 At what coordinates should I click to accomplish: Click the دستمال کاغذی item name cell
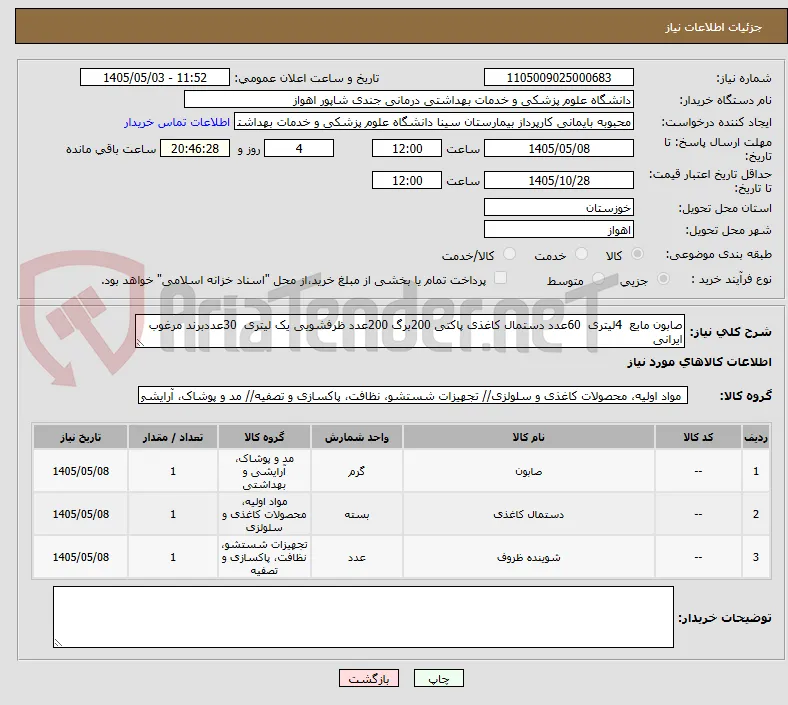tap(529, 514)
